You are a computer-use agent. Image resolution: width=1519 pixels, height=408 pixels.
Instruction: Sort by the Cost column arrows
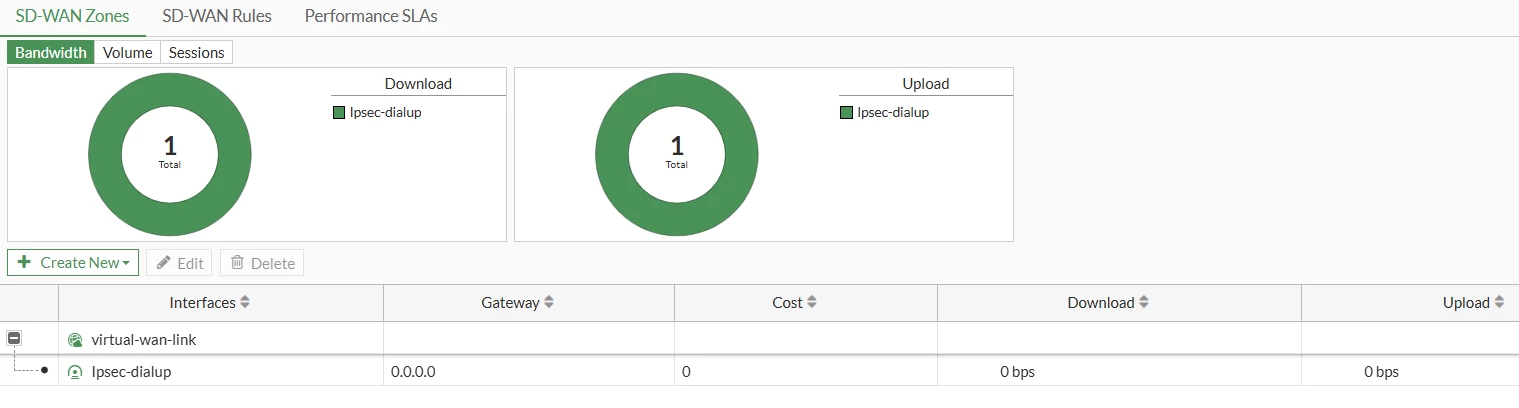pyautogui.click(x=812, y=302)
